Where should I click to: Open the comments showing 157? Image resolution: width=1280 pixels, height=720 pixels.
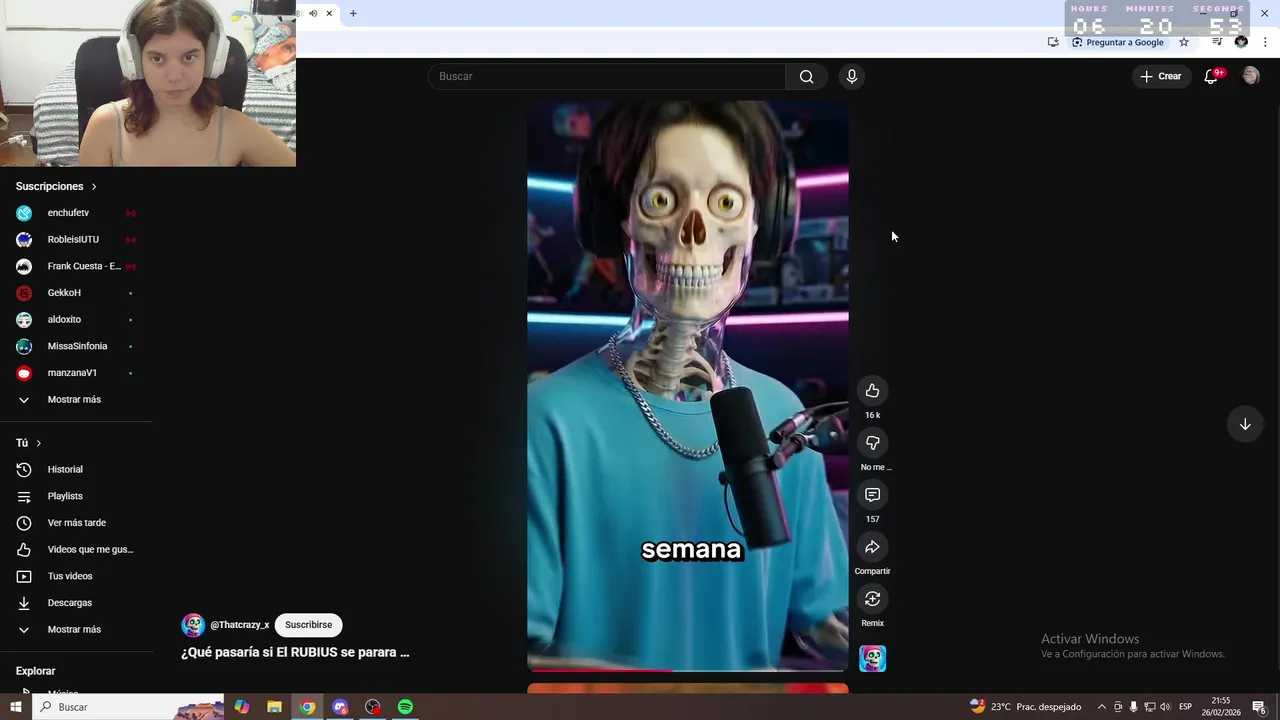(872, 495)
